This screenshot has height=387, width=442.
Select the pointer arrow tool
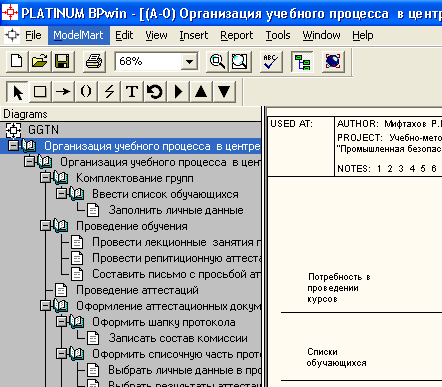pyautogui.click(x=18, y=91)
